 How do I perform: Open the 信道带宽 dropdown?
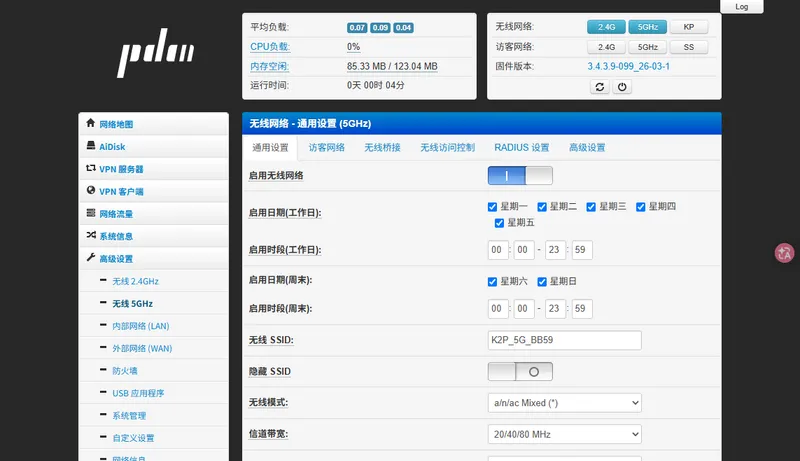564,434
